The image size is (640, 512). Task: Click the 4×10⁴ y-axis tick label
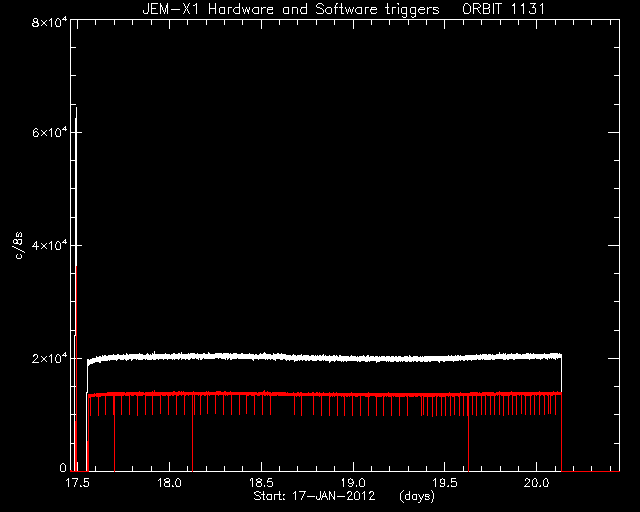point(49,245)
